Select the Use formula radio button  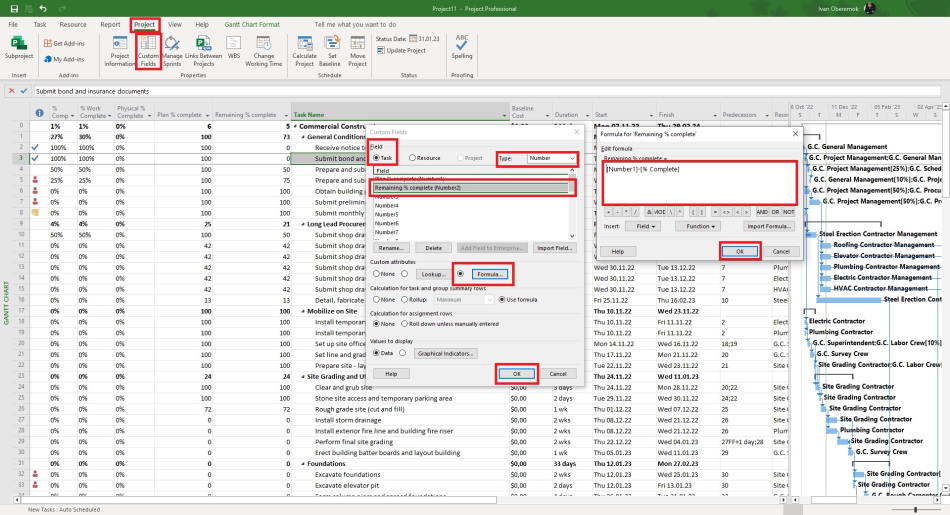click(x=502, y=299)
